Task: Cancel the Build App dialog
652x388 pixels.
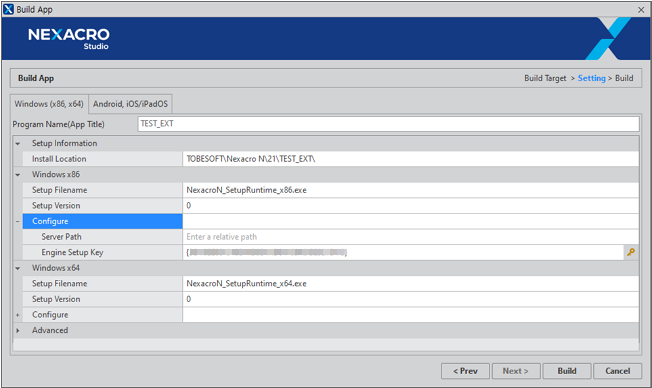Action: pyautogui.click(x=617, y=371)
